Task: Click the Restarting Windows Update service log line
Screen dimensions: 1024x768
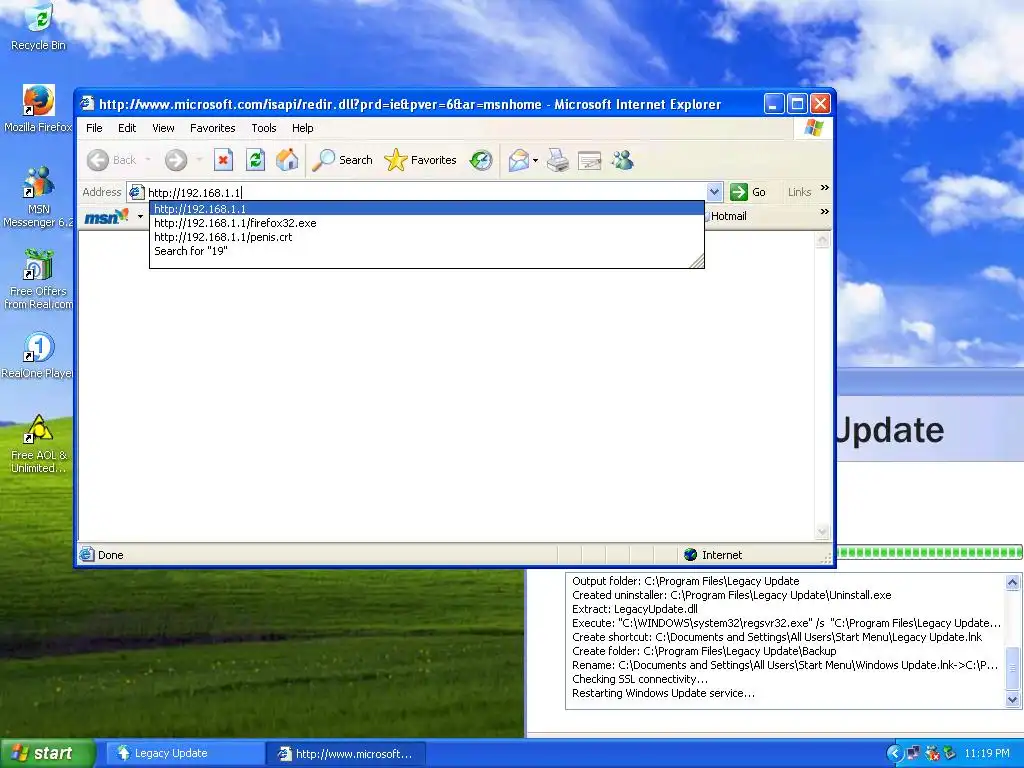Action: [663, 693]
